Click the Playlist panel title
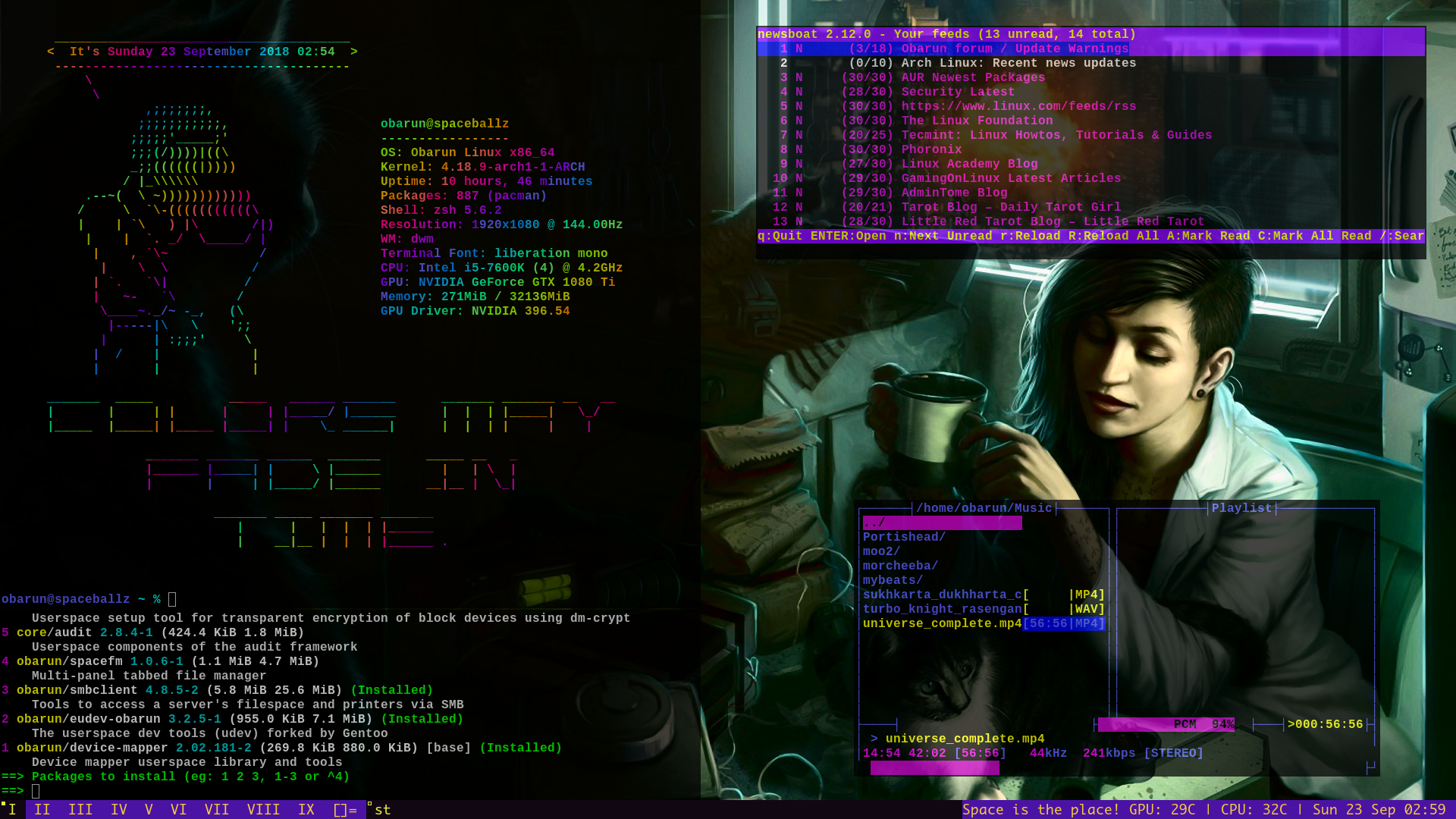 [x=1241, y=508]
